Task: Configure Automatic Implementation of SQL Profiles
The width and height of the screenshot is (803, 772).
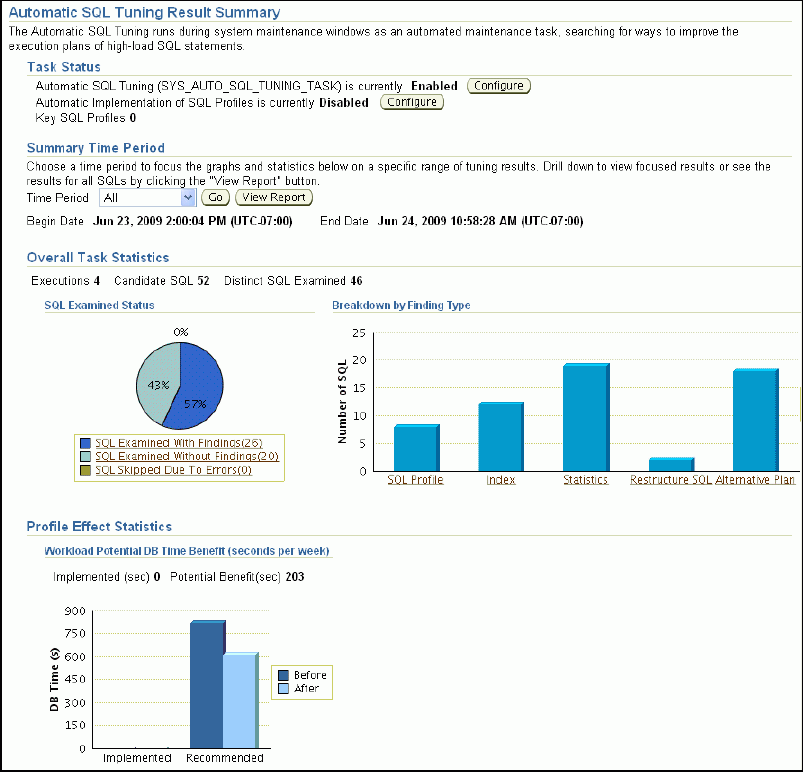Action: pyautogui.click(x=411, y=102)
